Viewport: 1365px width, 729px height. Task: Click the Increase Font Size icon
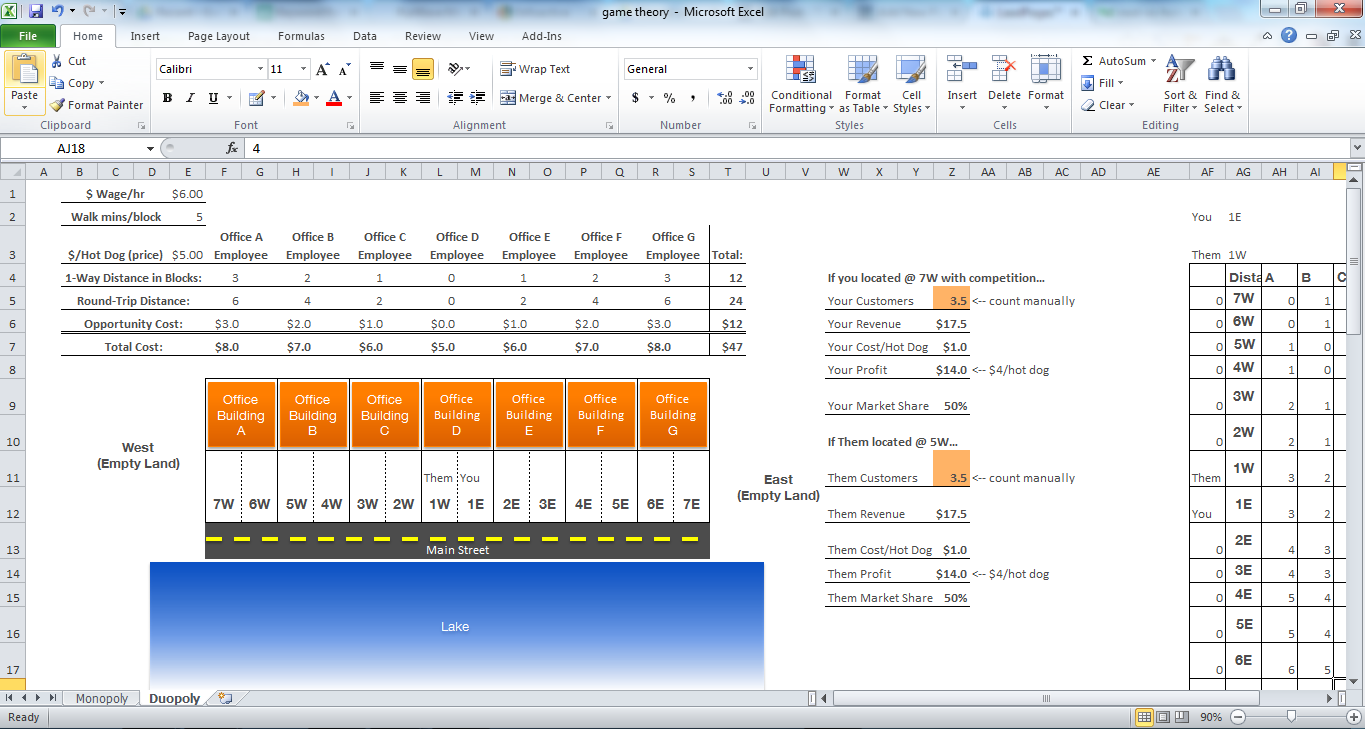(x=323, y=69)
